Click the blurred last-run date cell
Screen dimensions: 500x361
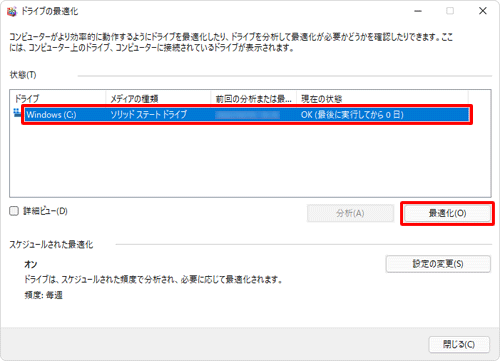[x=247, y=115]
